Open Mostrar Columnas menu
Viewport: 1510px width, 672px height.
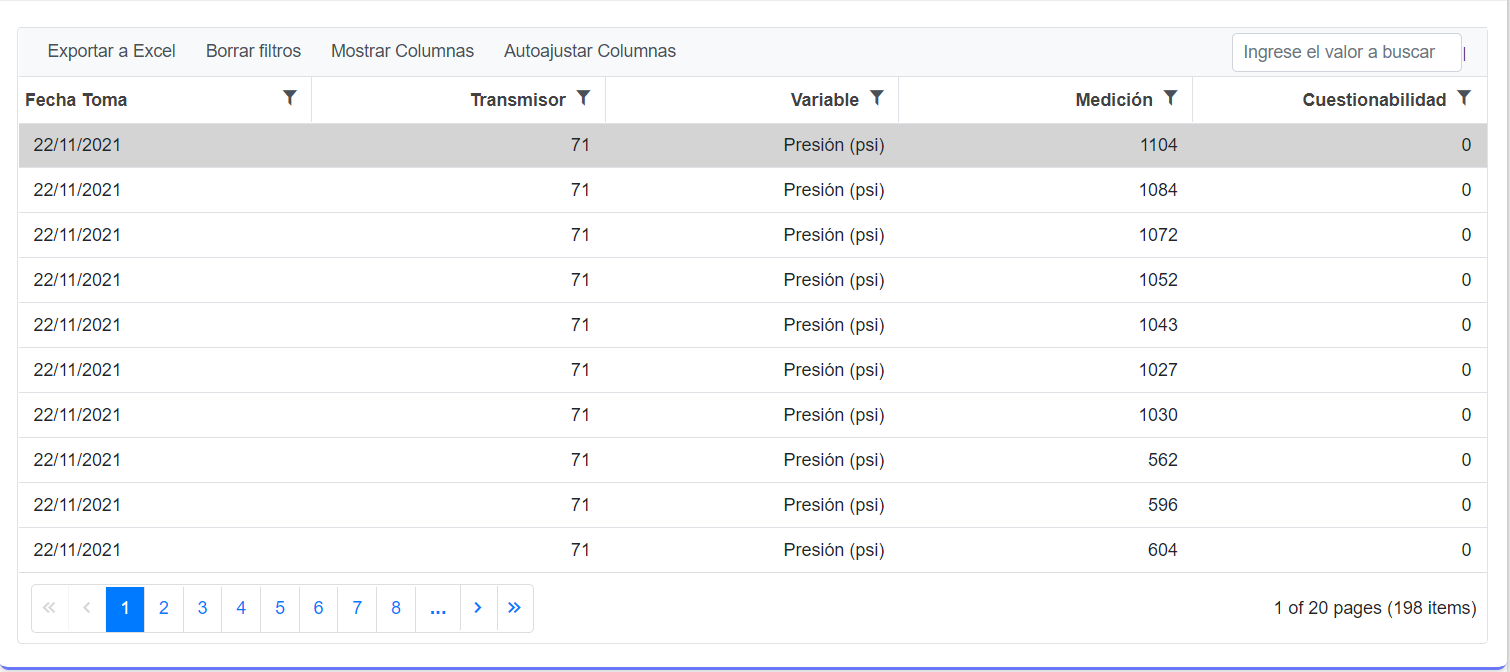[402, 51]
